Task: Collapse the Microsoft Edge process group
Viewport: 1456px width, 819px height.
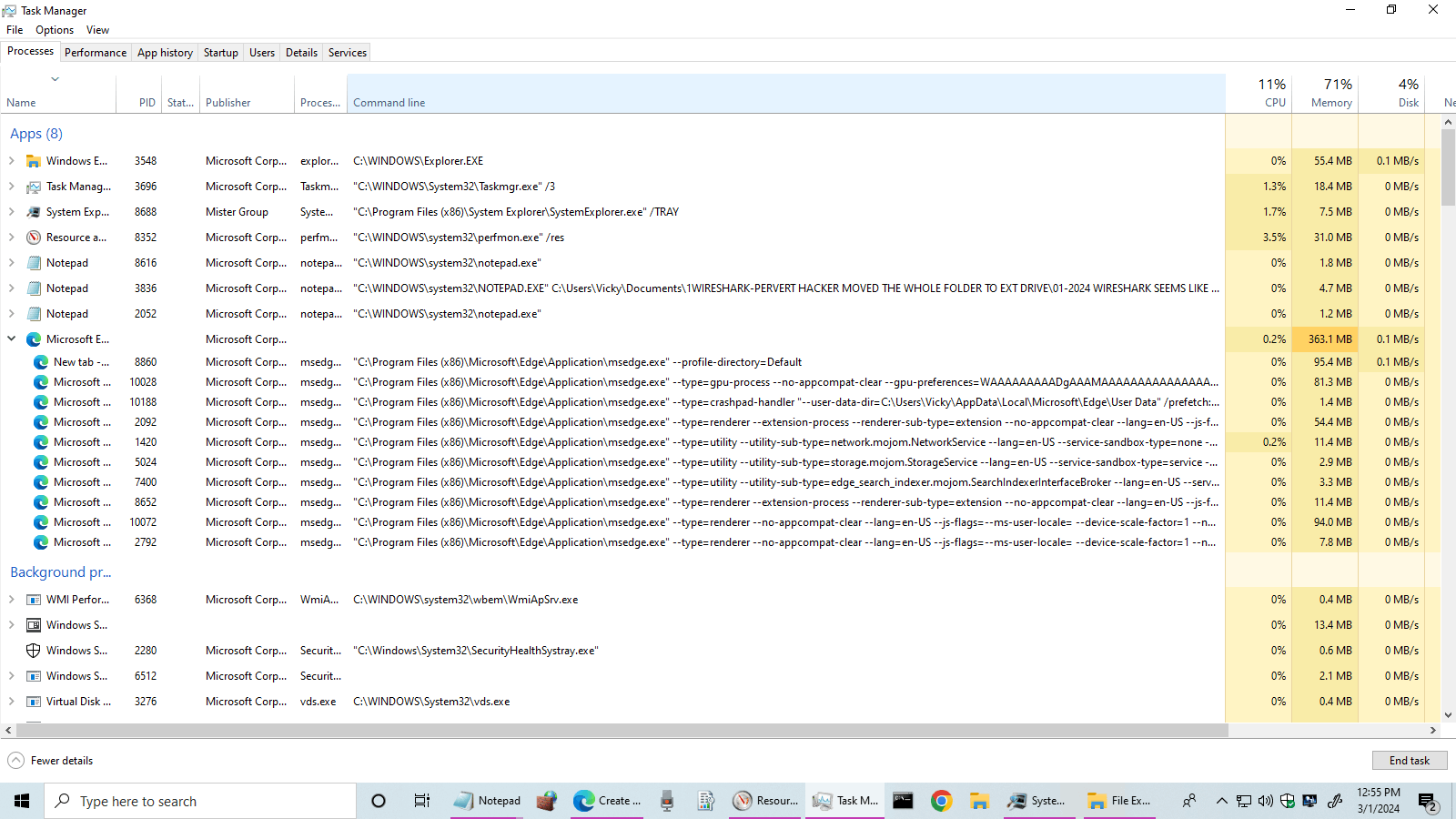Action: click(x=11, y=339)
